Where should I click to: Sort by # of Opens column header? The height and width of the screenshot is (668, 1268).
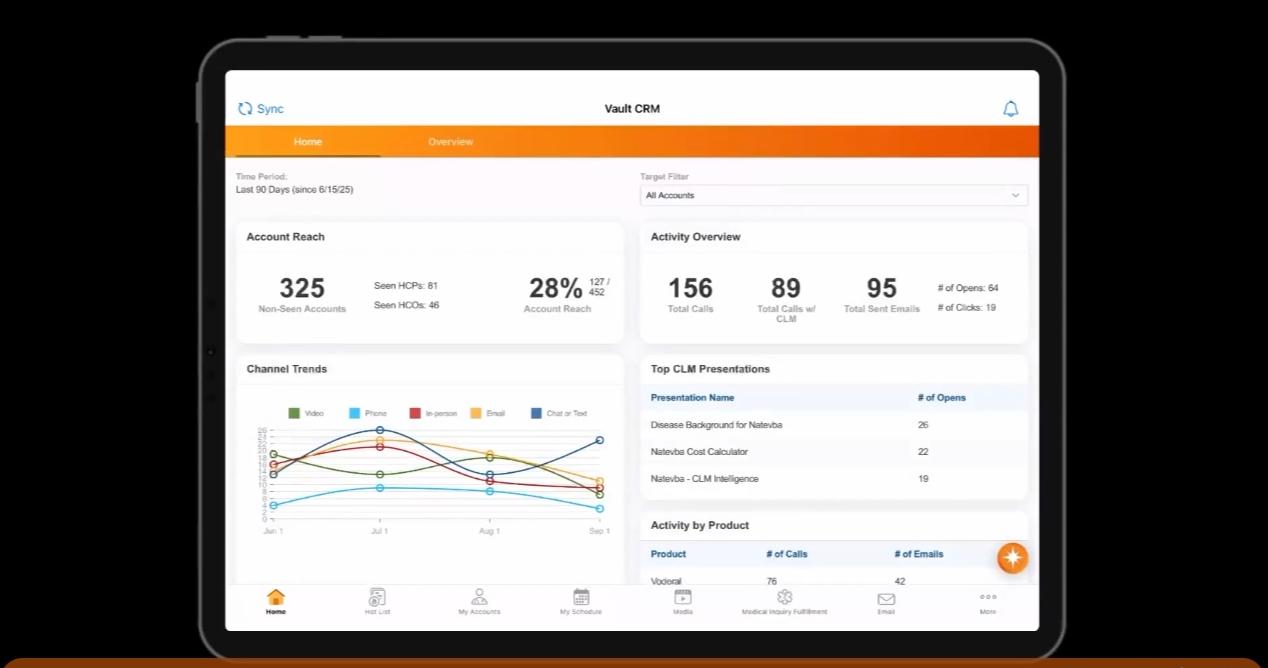[941, 398]
